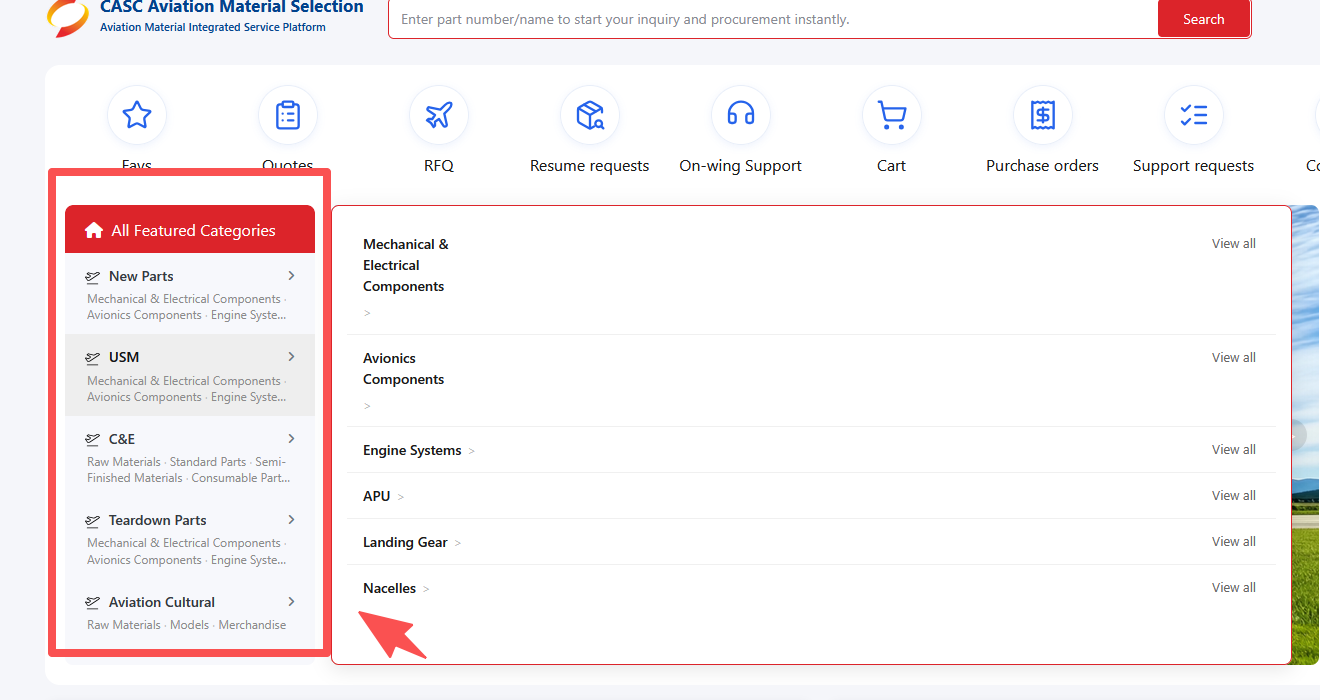The height and width of the screenshot is (700, 1320).
Task: Expand arrow next to Engine Systems
Action: (x=472, y=451)
